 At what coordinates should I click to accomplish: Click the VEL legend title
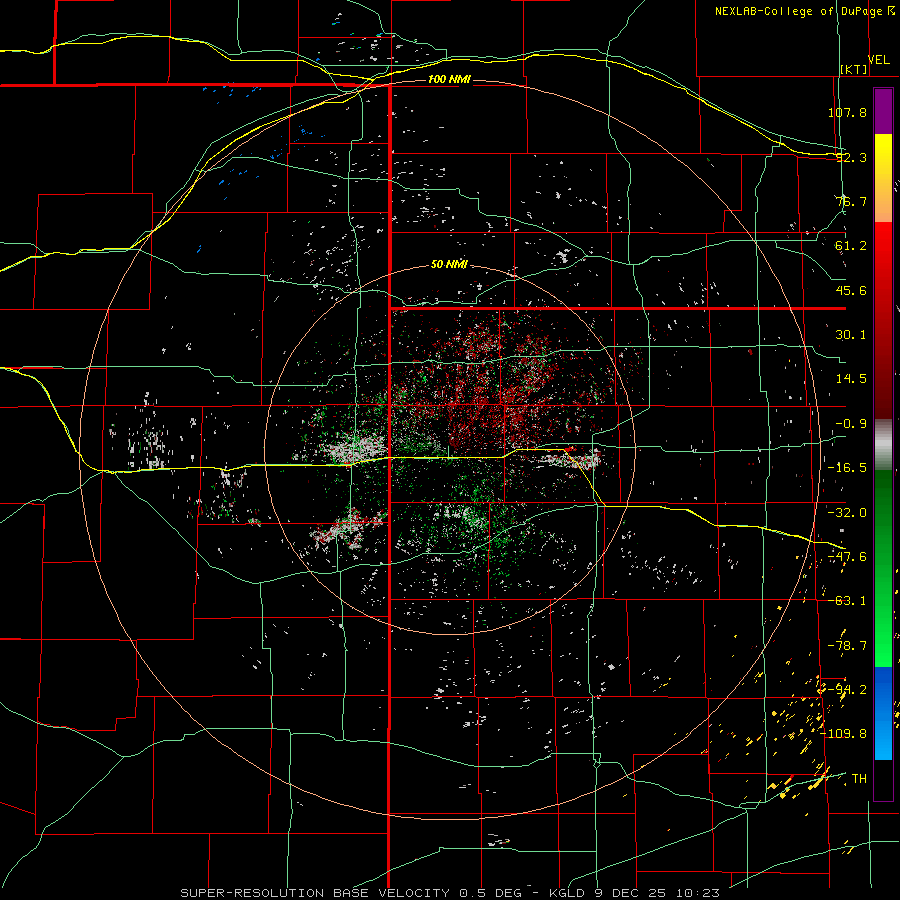click(x=879, y=60)
